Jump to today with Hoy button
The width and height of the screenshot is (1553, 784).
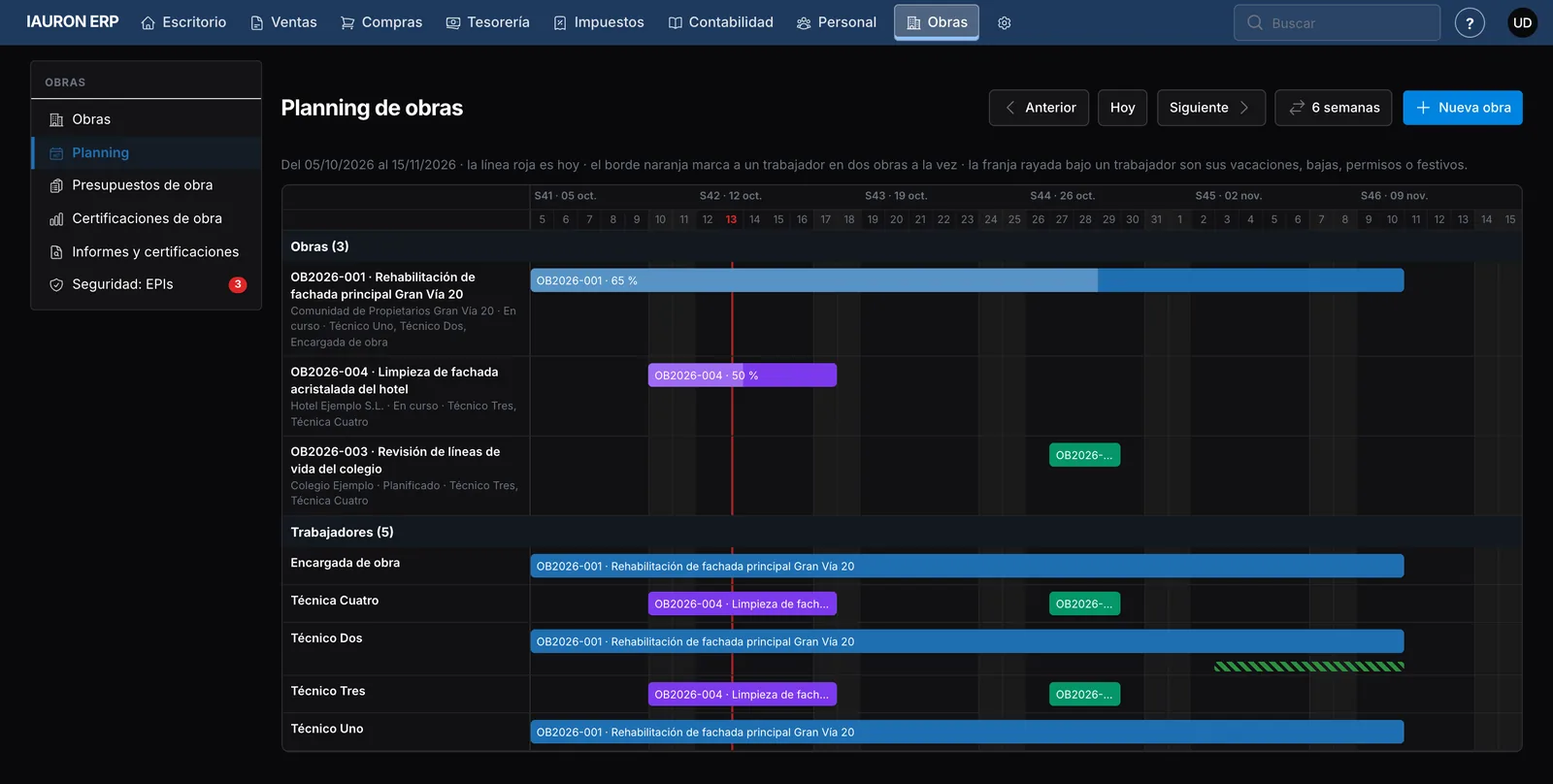click(1123, 108)
